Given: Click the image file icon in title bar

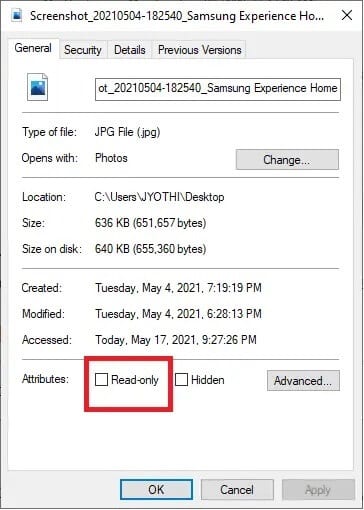Looking at the screenshot, I should click(x=17, y=16).
